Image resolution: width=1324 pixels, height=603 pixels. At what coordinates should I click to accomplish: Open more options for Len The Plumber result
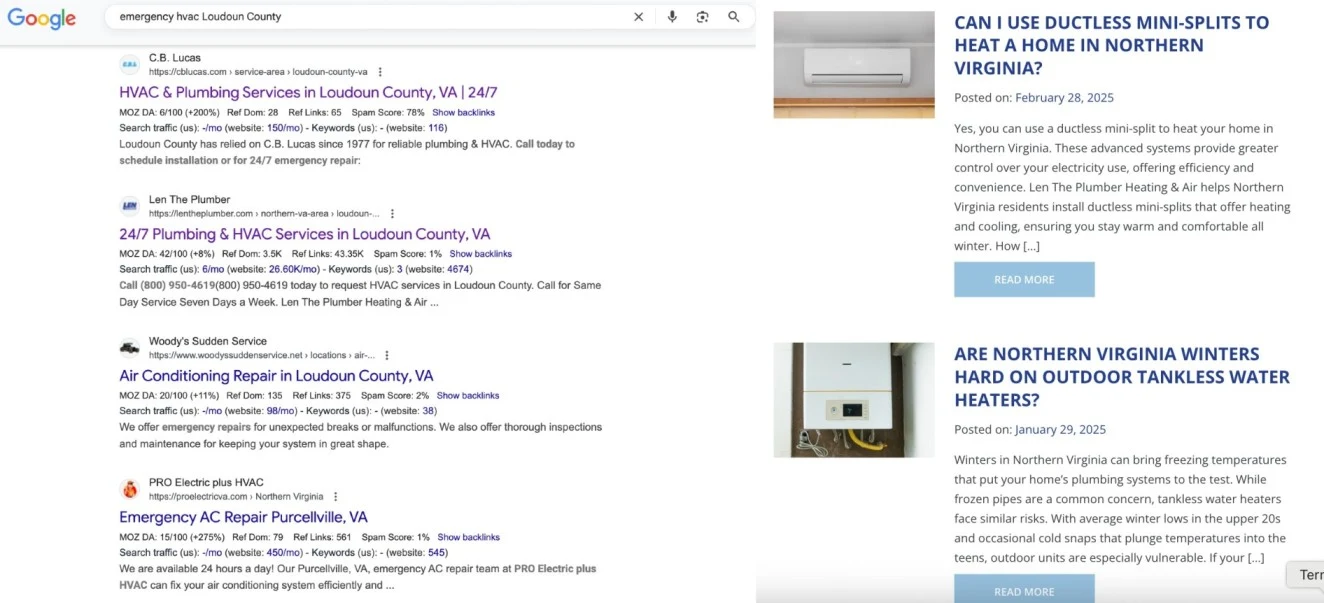[x=392, y=214]
